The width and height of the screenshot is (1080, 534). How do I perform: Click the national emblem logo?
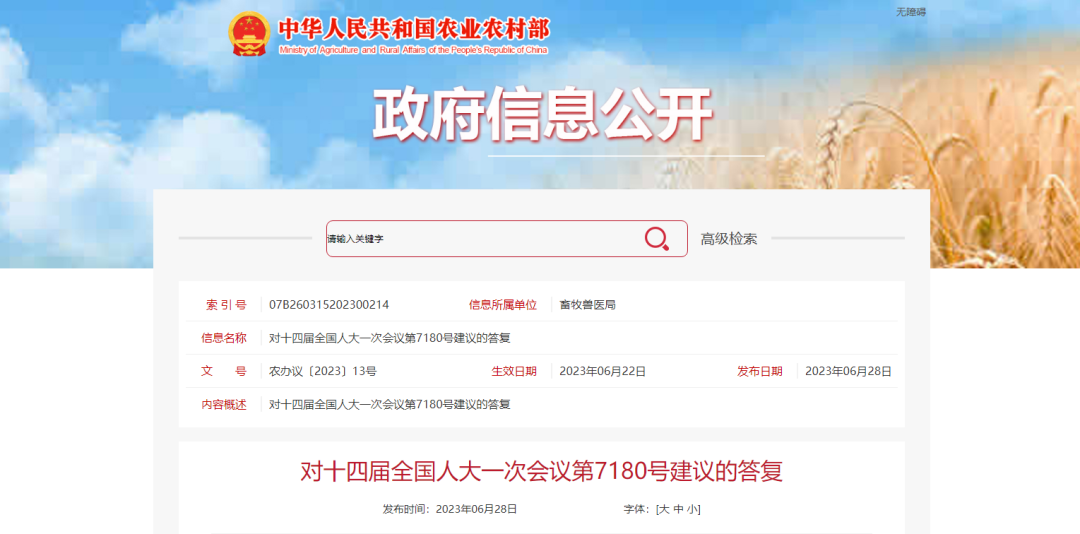(249, 34)
